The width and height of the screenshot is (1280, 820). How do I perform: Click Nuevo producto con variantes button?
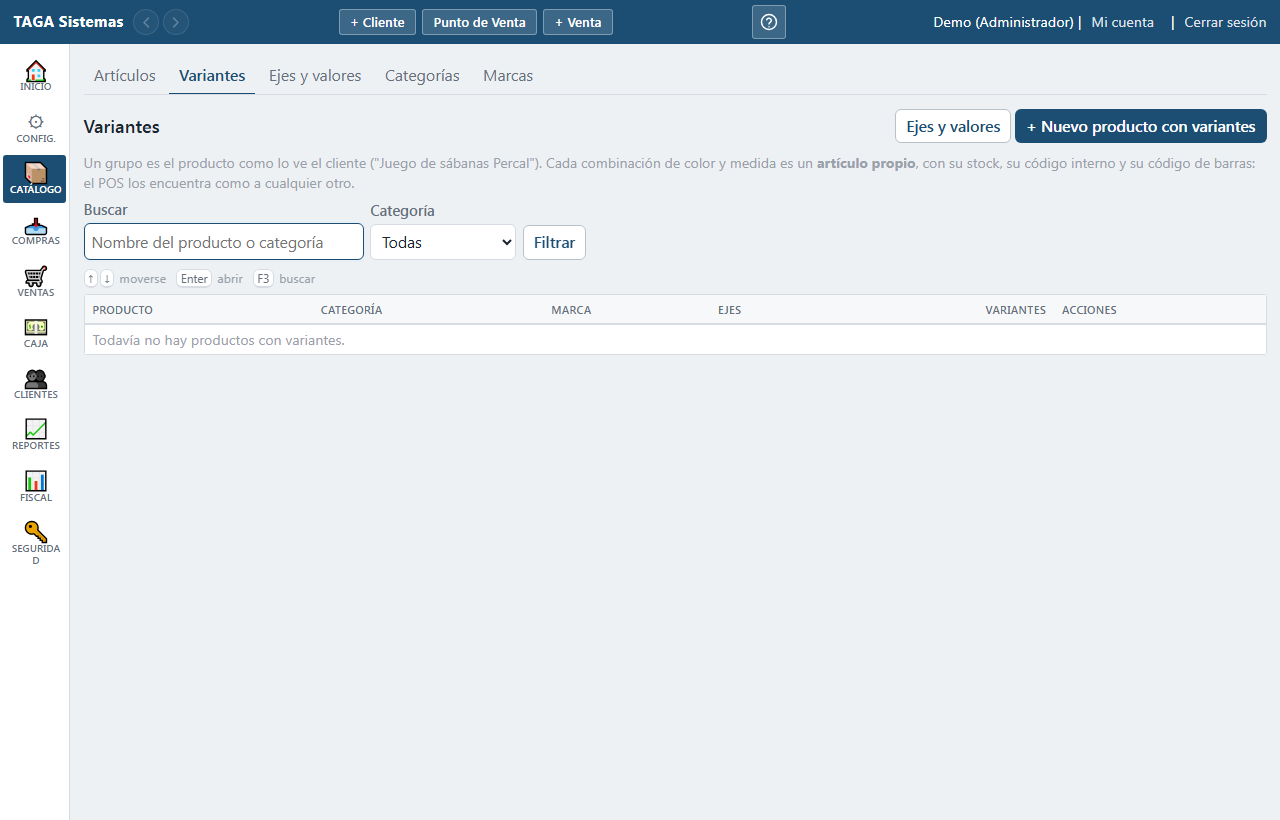1141,127
